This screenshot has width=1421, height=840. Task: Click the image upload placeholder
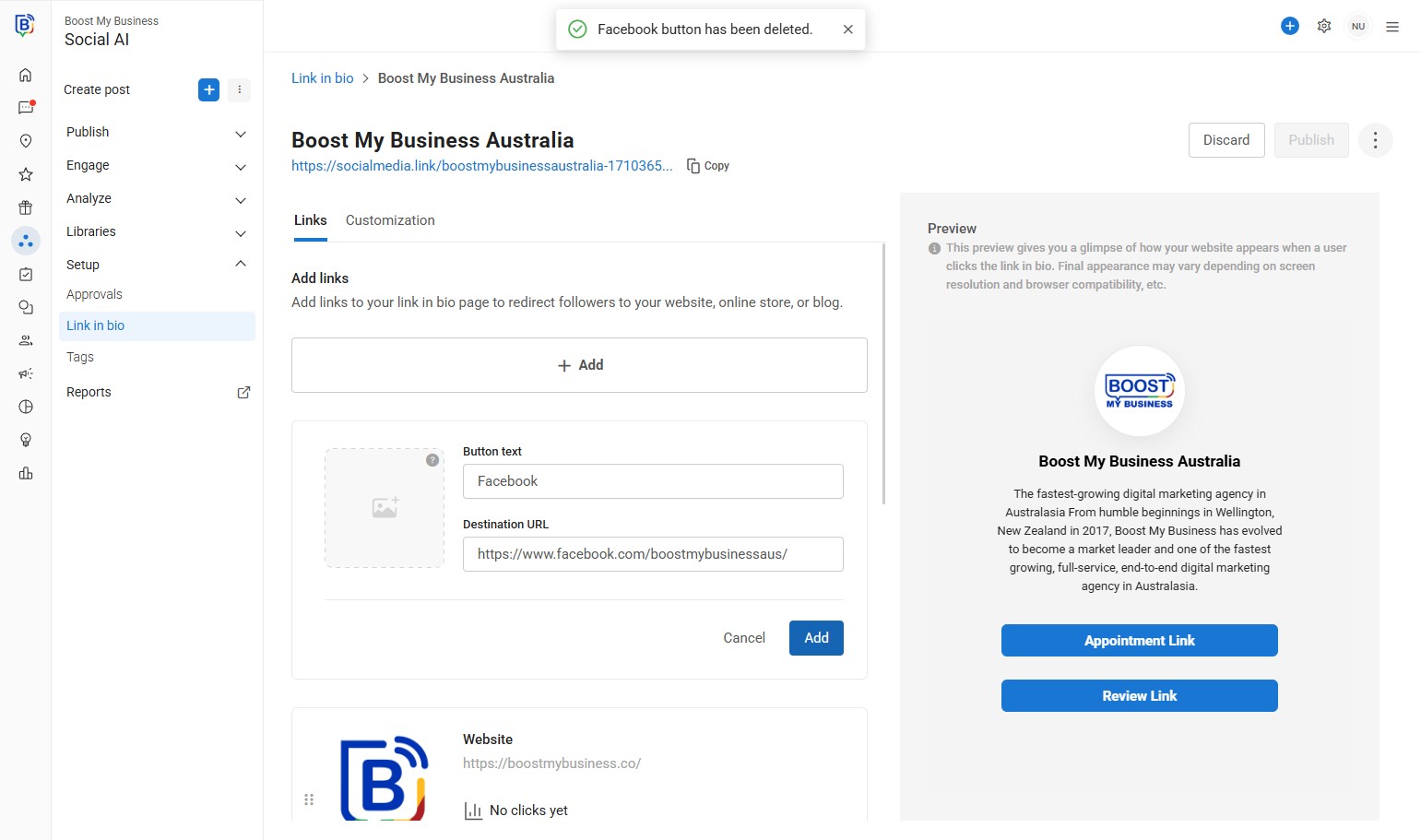(x=385, y=508)
